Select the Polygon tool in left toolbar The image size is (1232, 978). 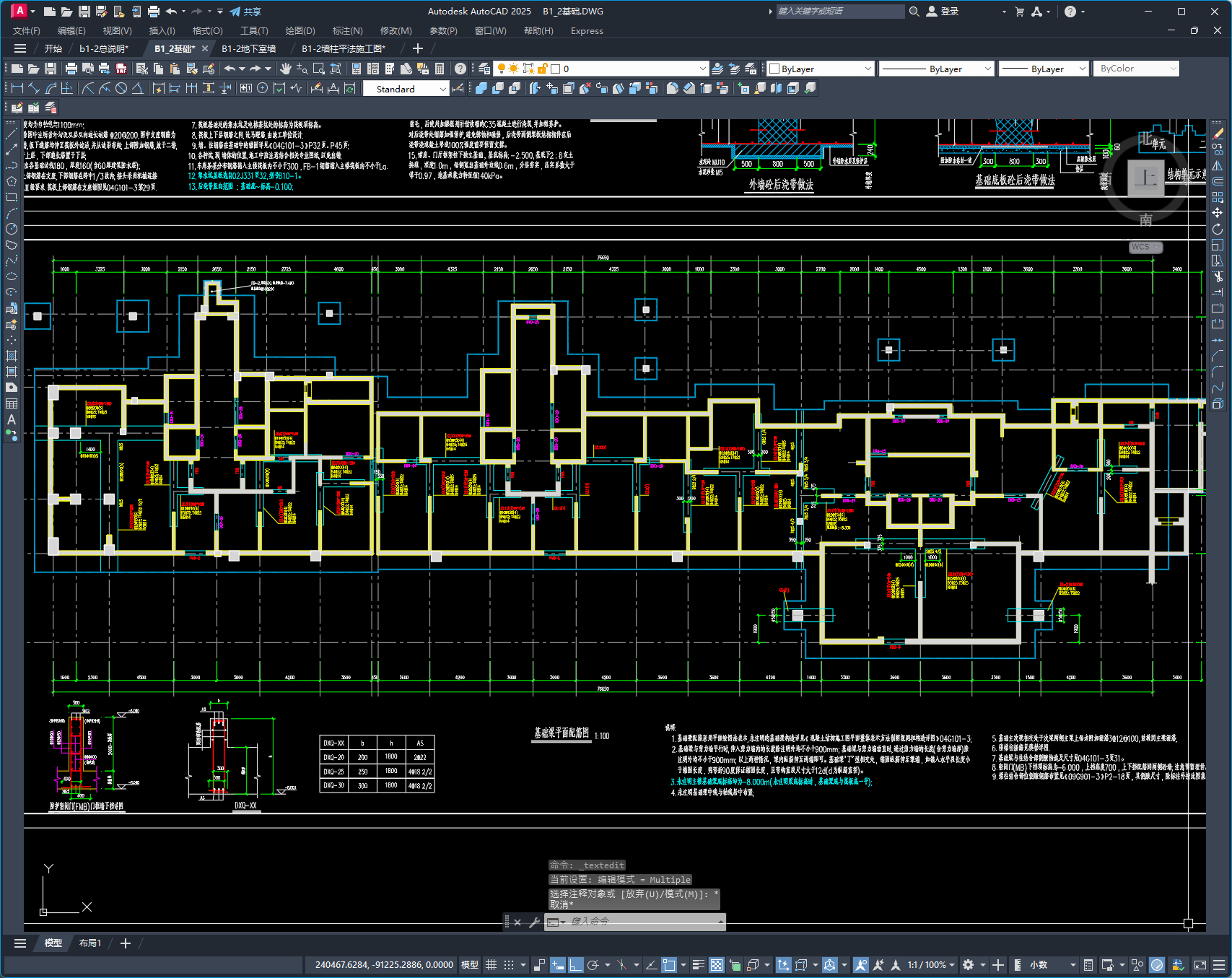tap(12, 181)
